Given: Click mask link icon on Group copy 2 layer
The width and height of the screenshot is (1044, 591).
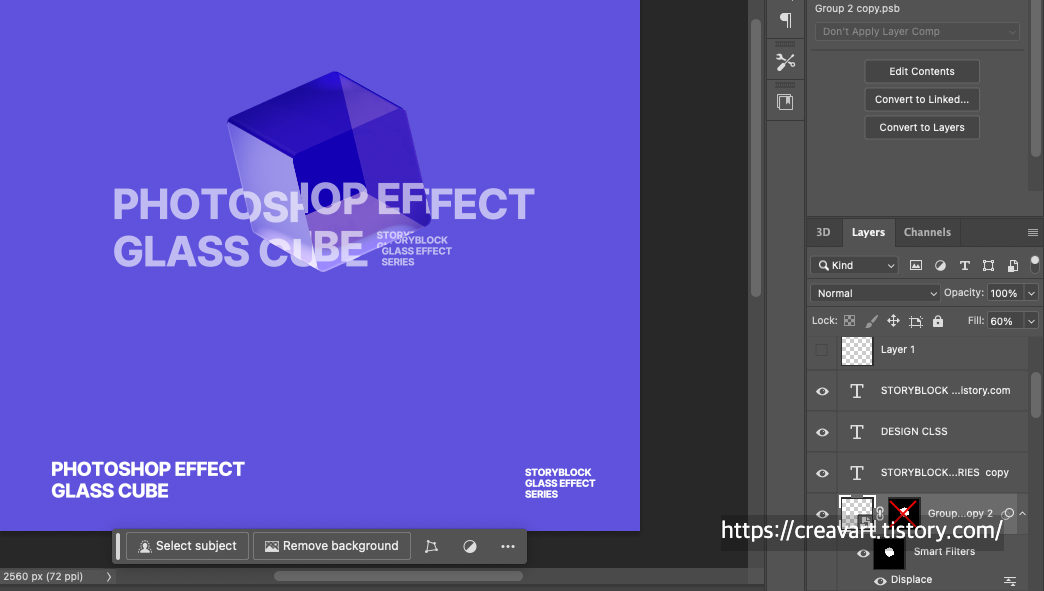Looking at the screenshot, I should click(881, 513).
